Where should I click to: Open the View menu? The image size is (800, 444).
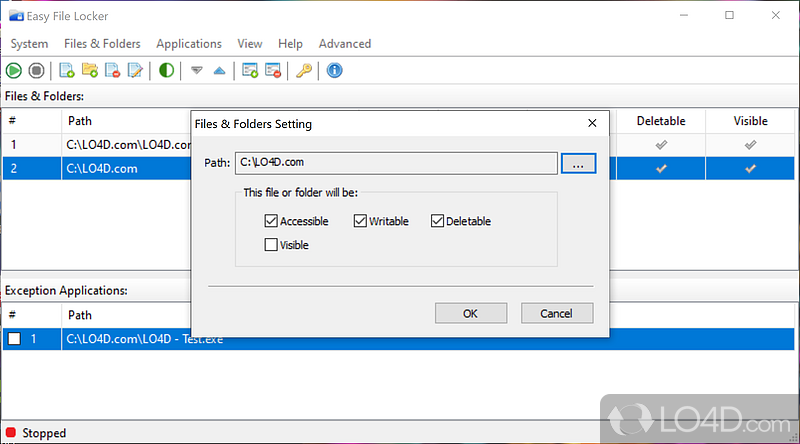[x=249, y=44]
